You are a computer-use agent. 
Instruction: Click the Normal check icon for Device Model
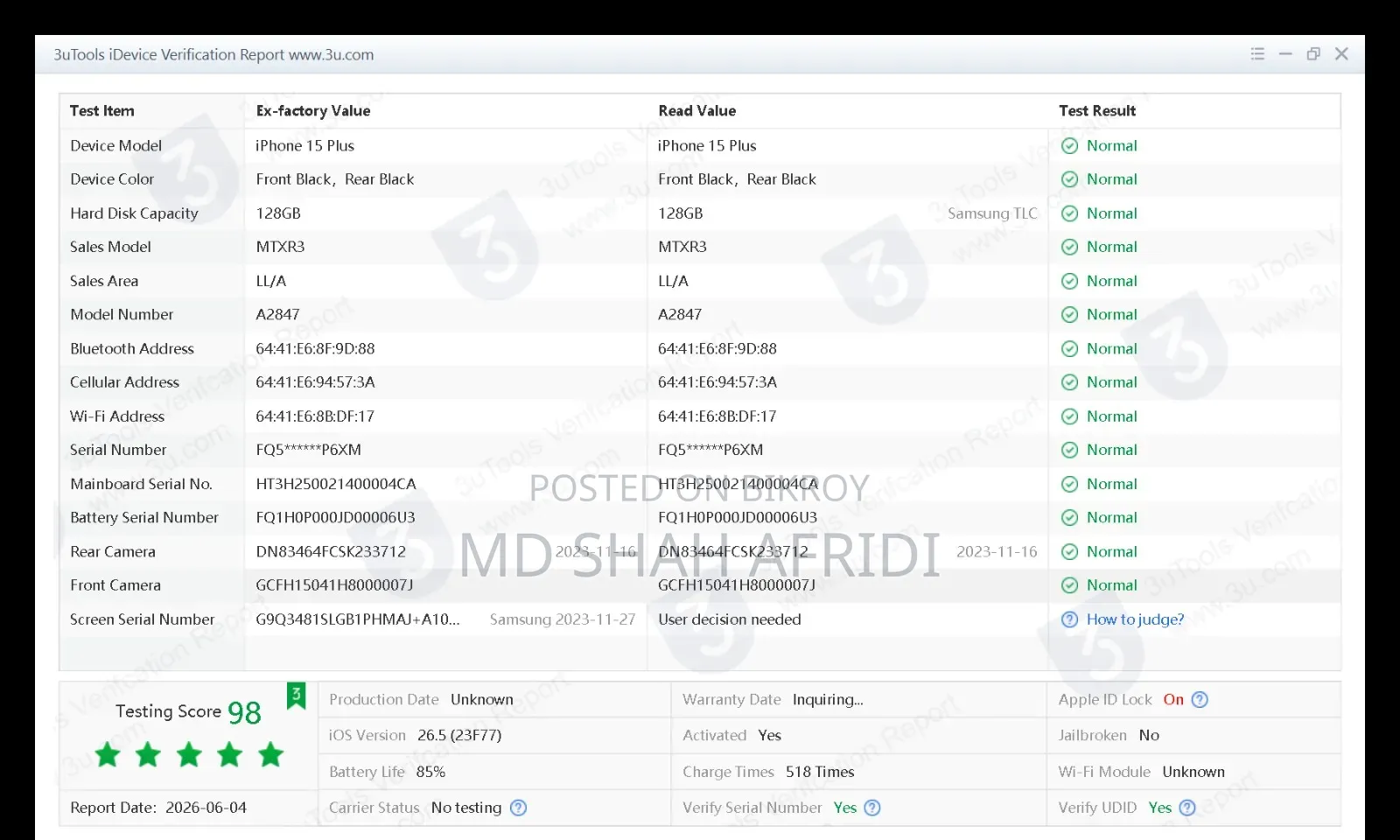click(1069, 146)
